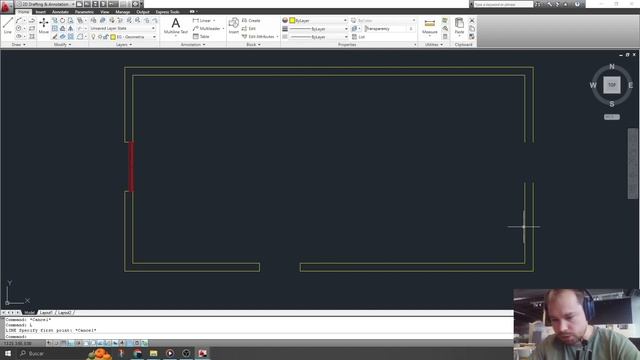Image resolution: width=640 pixels, height=360 pixels.
Task: Click the N compass direction on ViewCube
Action: click(611, 67)
